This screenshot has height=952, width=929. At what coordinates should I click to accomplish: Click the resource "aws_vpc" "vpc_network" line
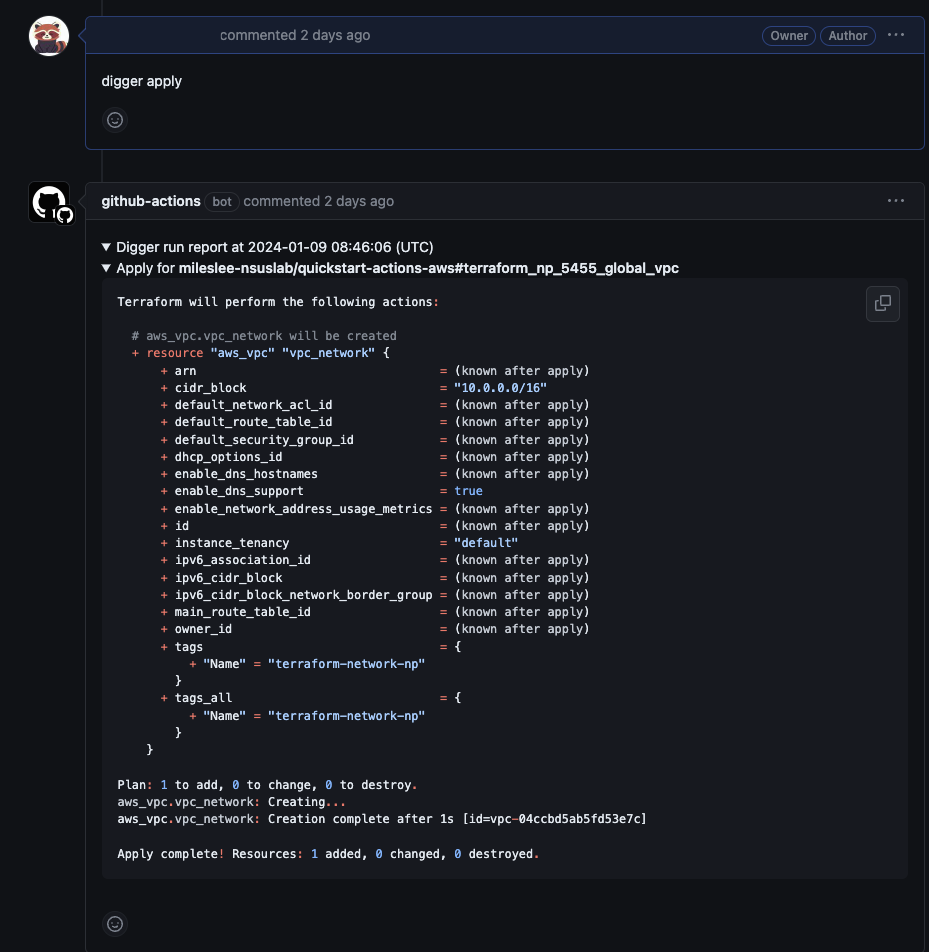260,353
